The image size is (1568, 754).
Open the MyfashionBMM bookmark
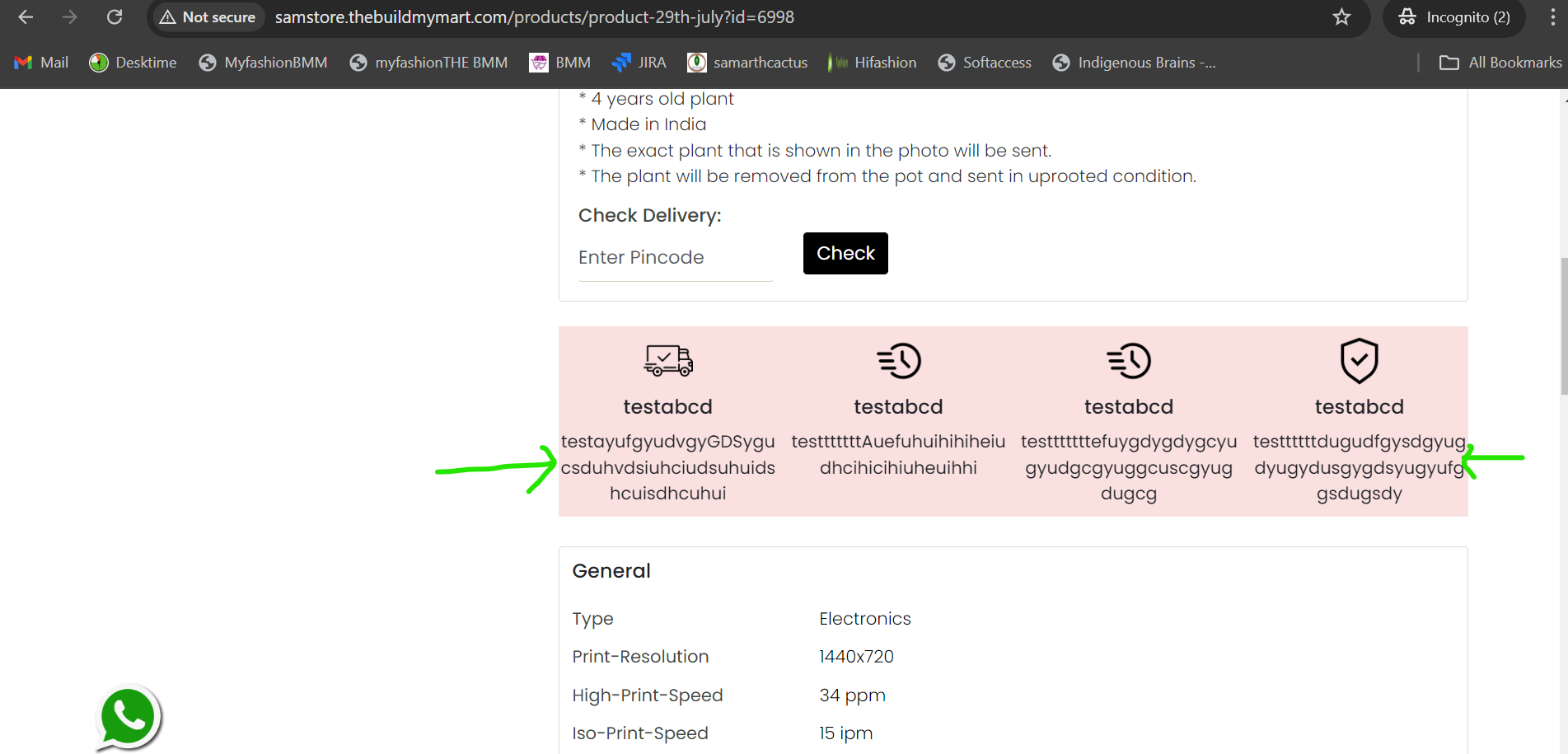click(x=263, y=63)
